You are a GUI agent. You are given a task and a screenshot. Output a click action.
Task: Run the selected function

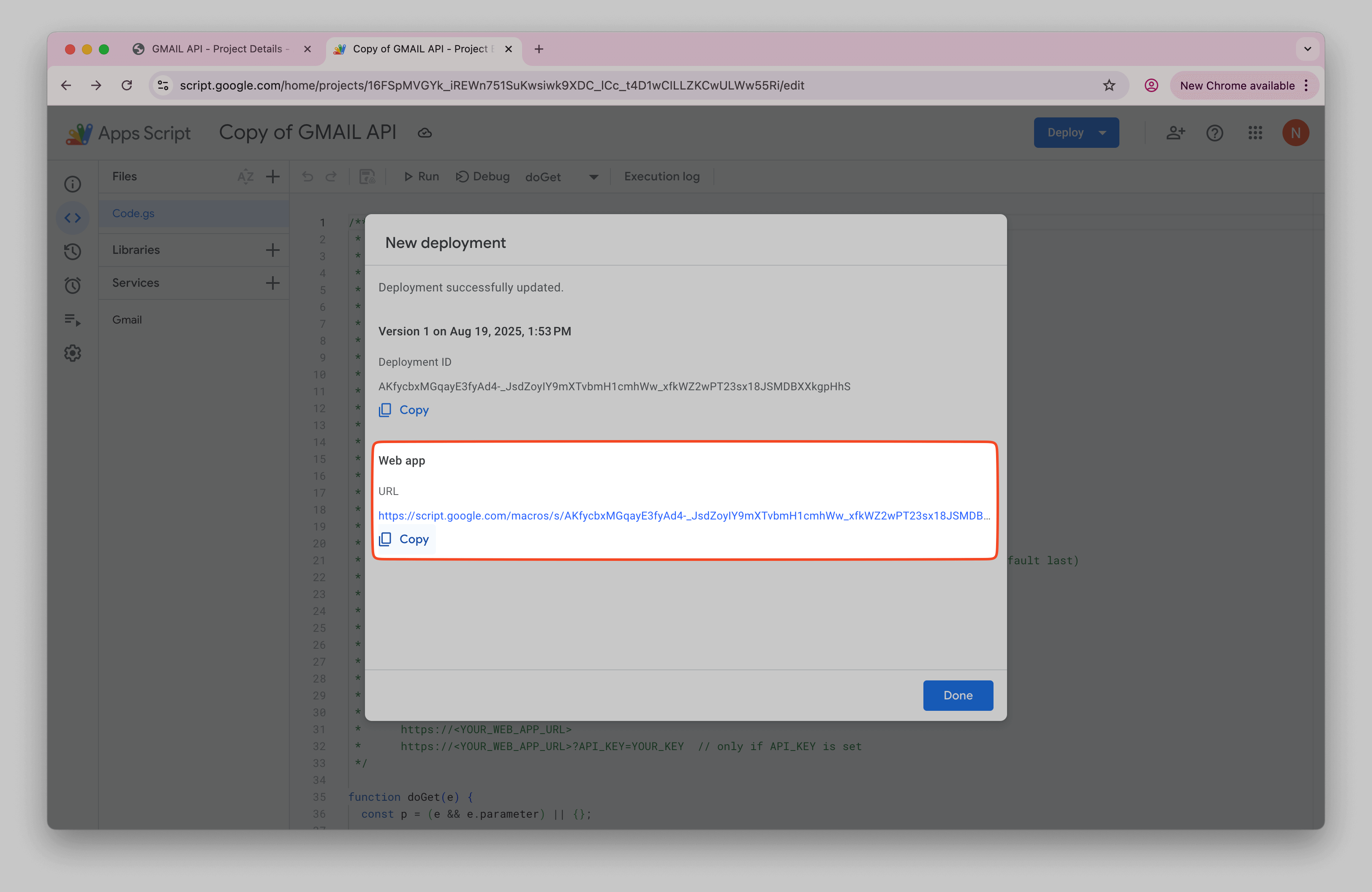[x=422, y=176]
